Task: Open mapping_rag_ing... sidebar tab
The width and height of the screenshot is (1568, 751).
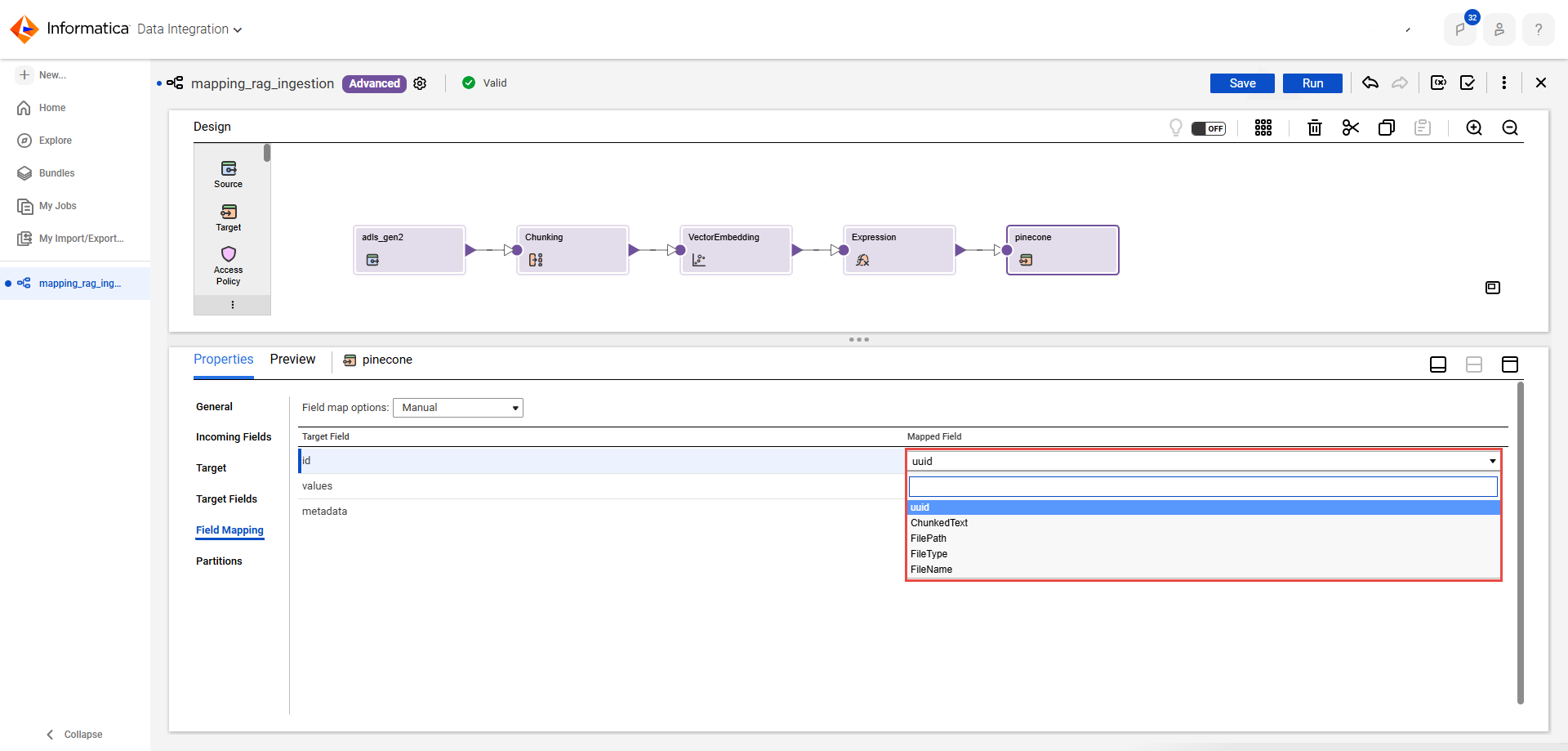Action: click(75, 284)
